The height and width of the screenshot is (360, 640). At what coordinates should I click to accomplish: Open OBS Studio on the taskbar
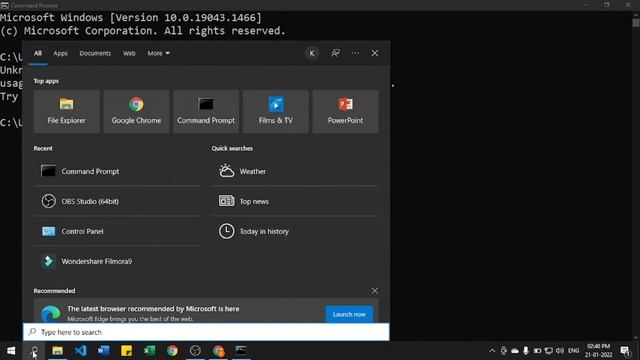(x=195, y=351)
